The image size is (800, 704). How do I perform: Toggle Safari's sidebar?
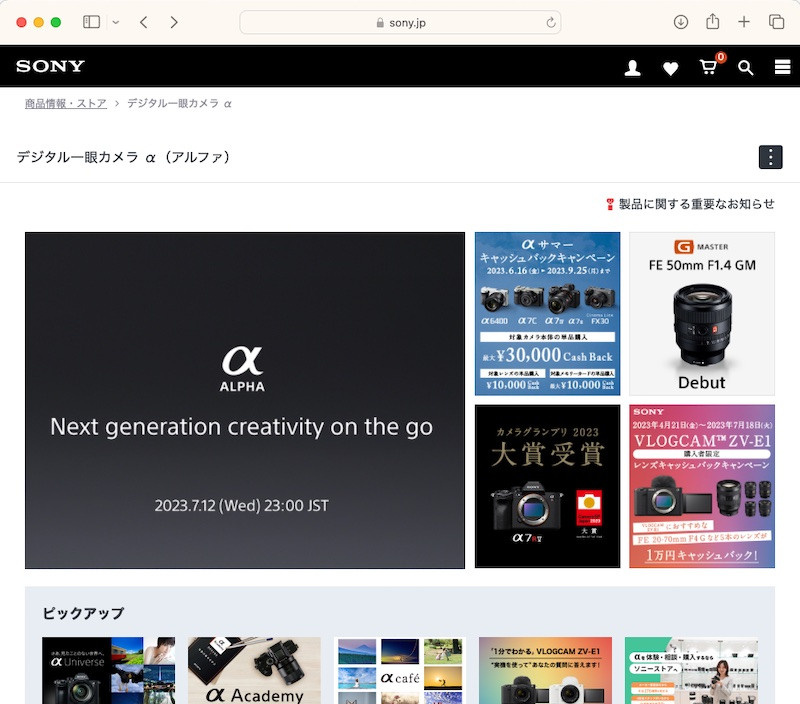91,22
